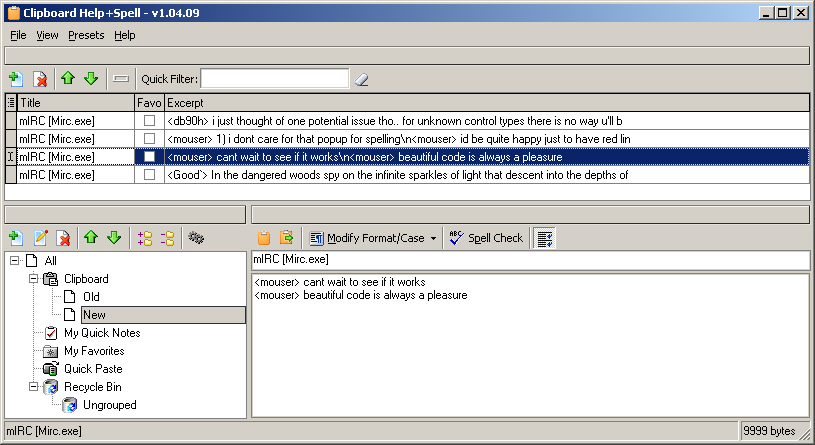Click the clipboard with green arrow icon
Screen dimensions: 815x445
click(286, 238)
